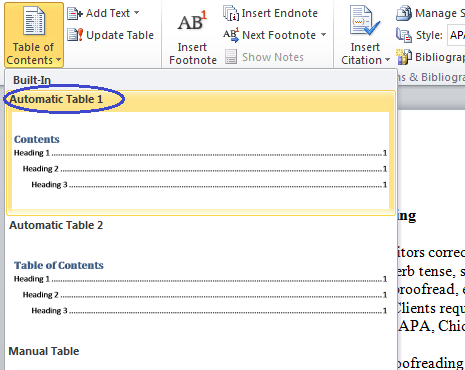The height and width of the screenshot is (370, 465).
Task: Click the Table of Contents preview thumbnail
Action: 200,287
